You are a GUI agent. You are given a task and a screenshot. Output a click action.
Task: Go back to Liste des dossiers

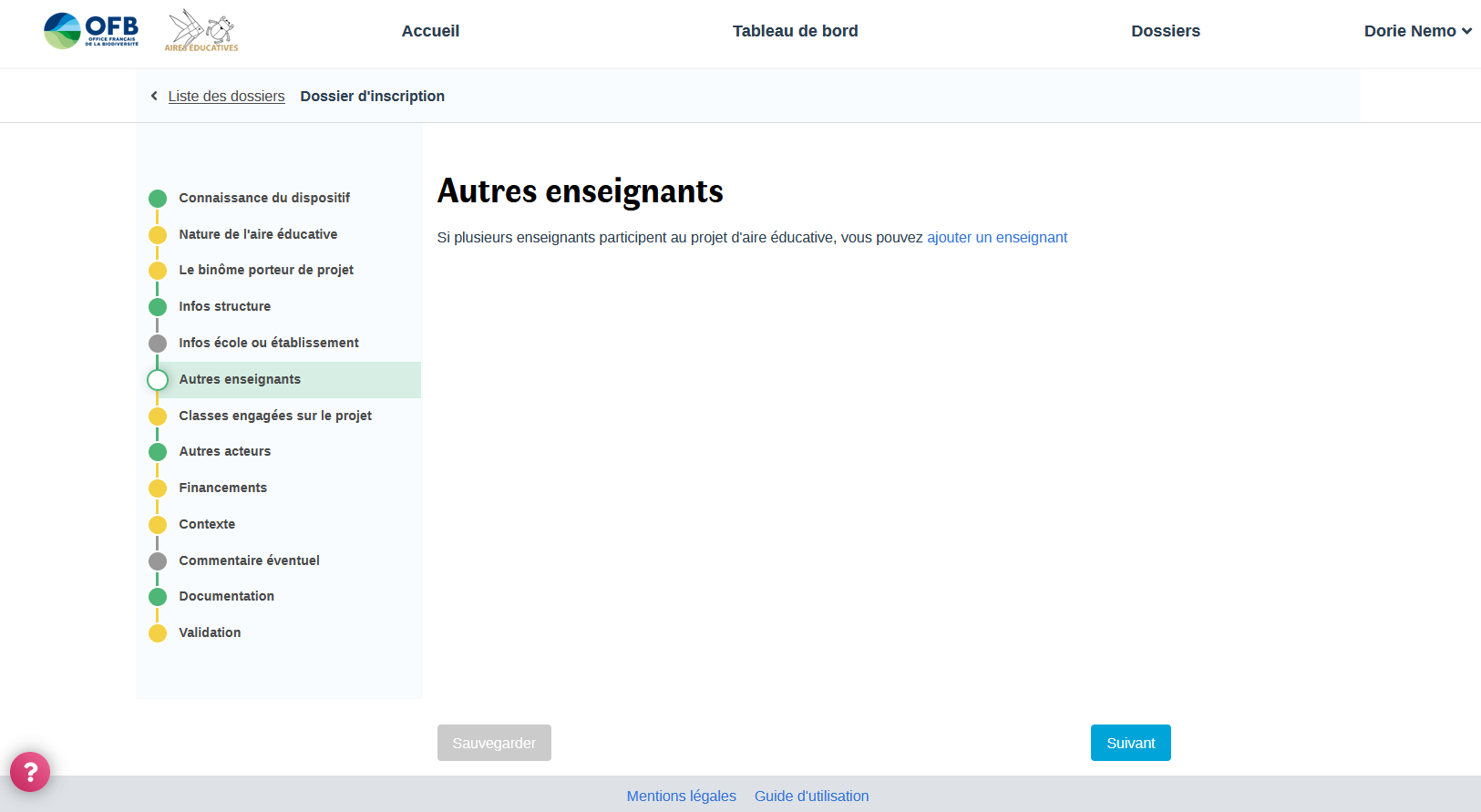(x=226, y=97)
